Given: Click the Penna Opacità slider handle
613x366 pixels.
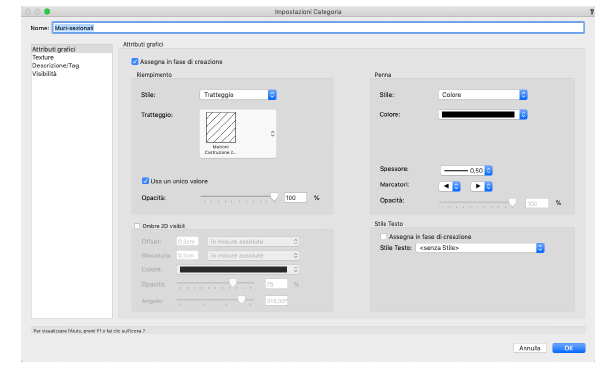Looking at the screenshot, I should click(x=512, y=202).
